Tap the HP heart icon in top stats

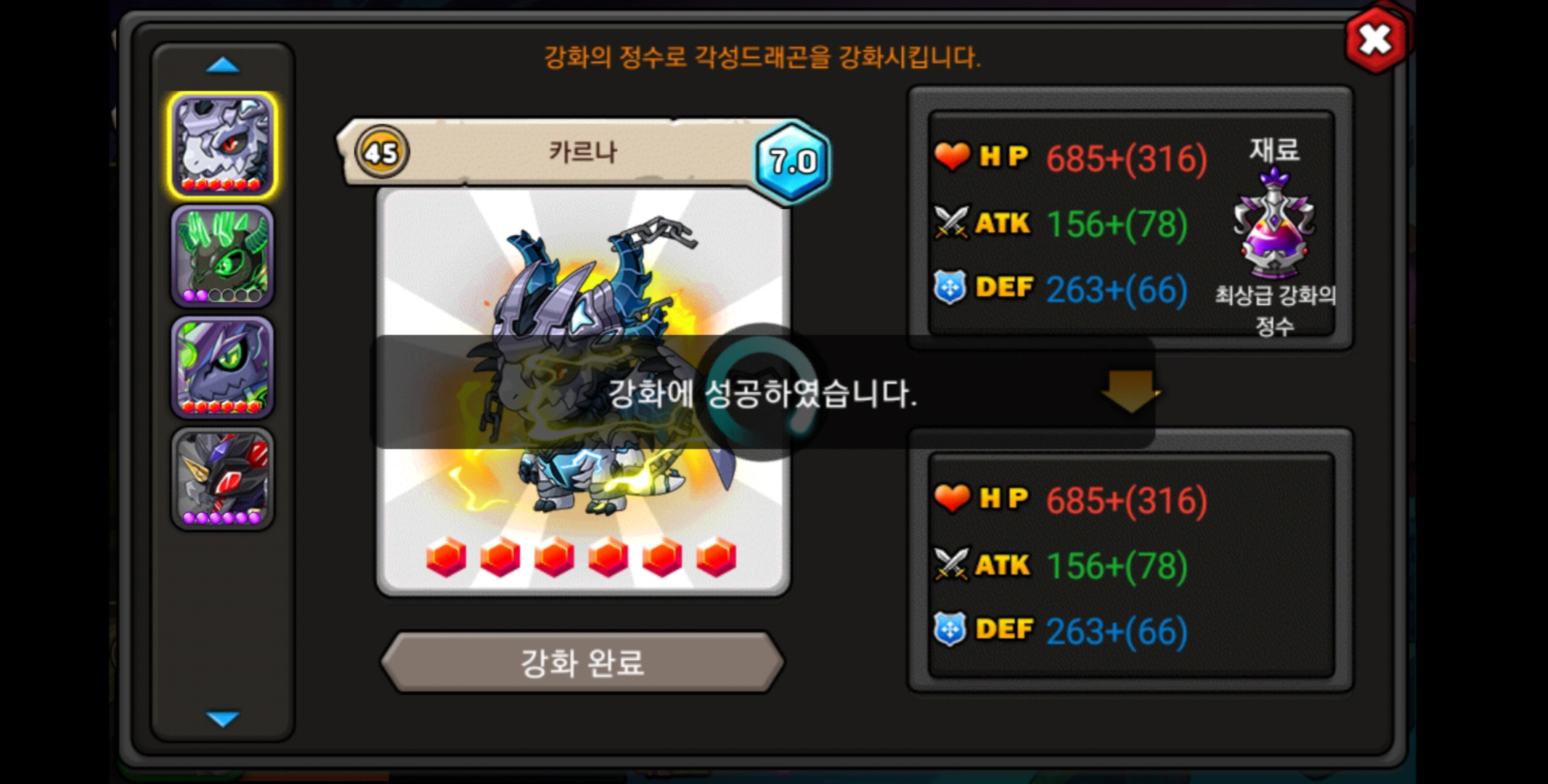click(951, 155)
